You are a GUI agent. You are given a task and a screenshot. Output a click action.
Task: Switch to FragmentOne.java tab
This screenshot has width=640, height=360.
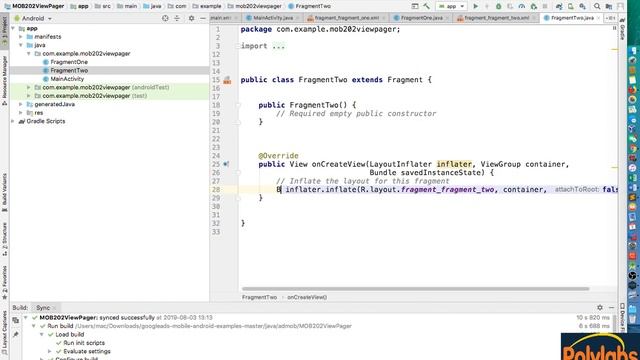422,18
